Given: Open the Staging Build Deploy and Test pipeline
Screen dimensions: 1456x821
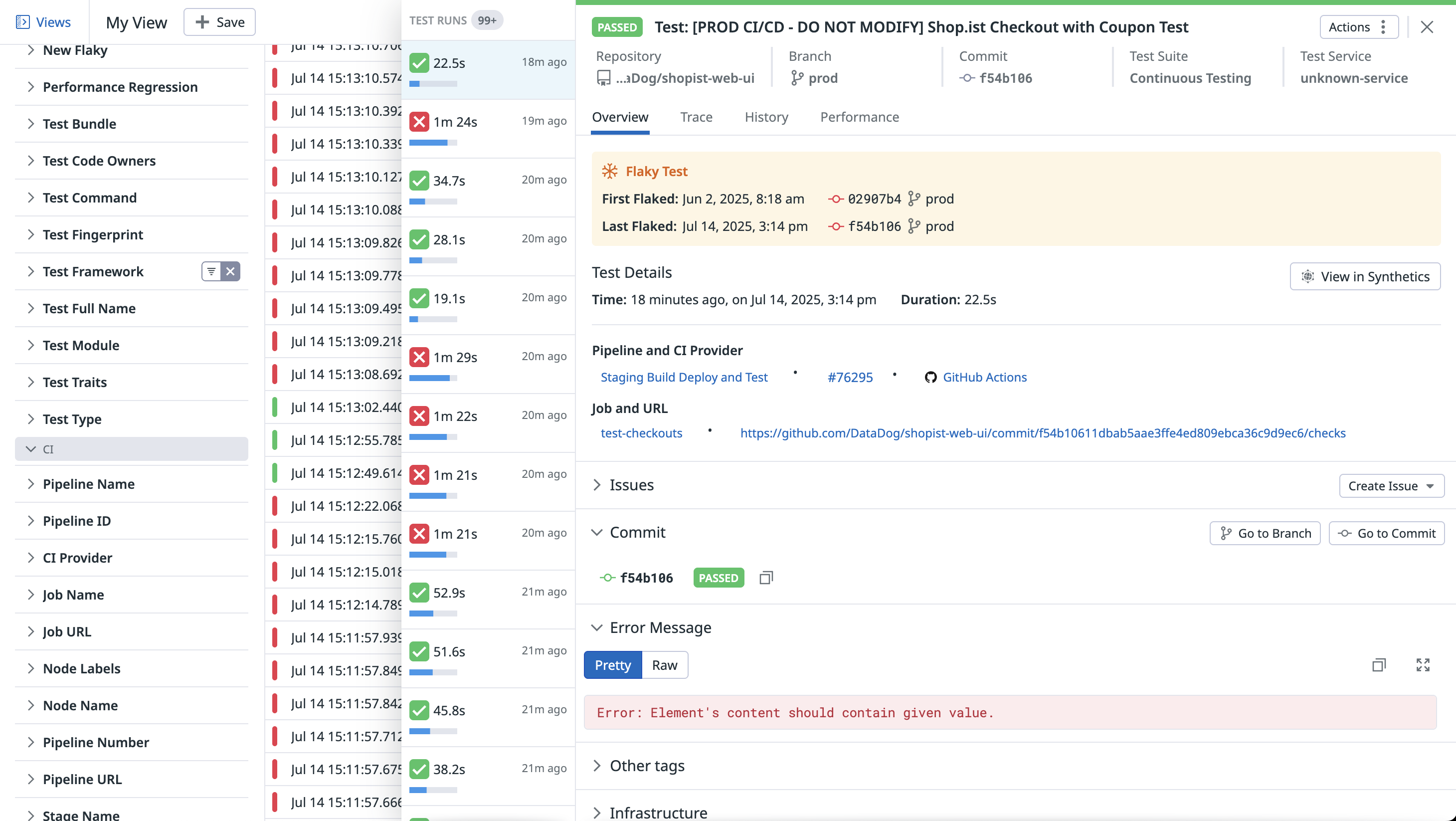Looking at the screenshot, I should pos(683,377).
